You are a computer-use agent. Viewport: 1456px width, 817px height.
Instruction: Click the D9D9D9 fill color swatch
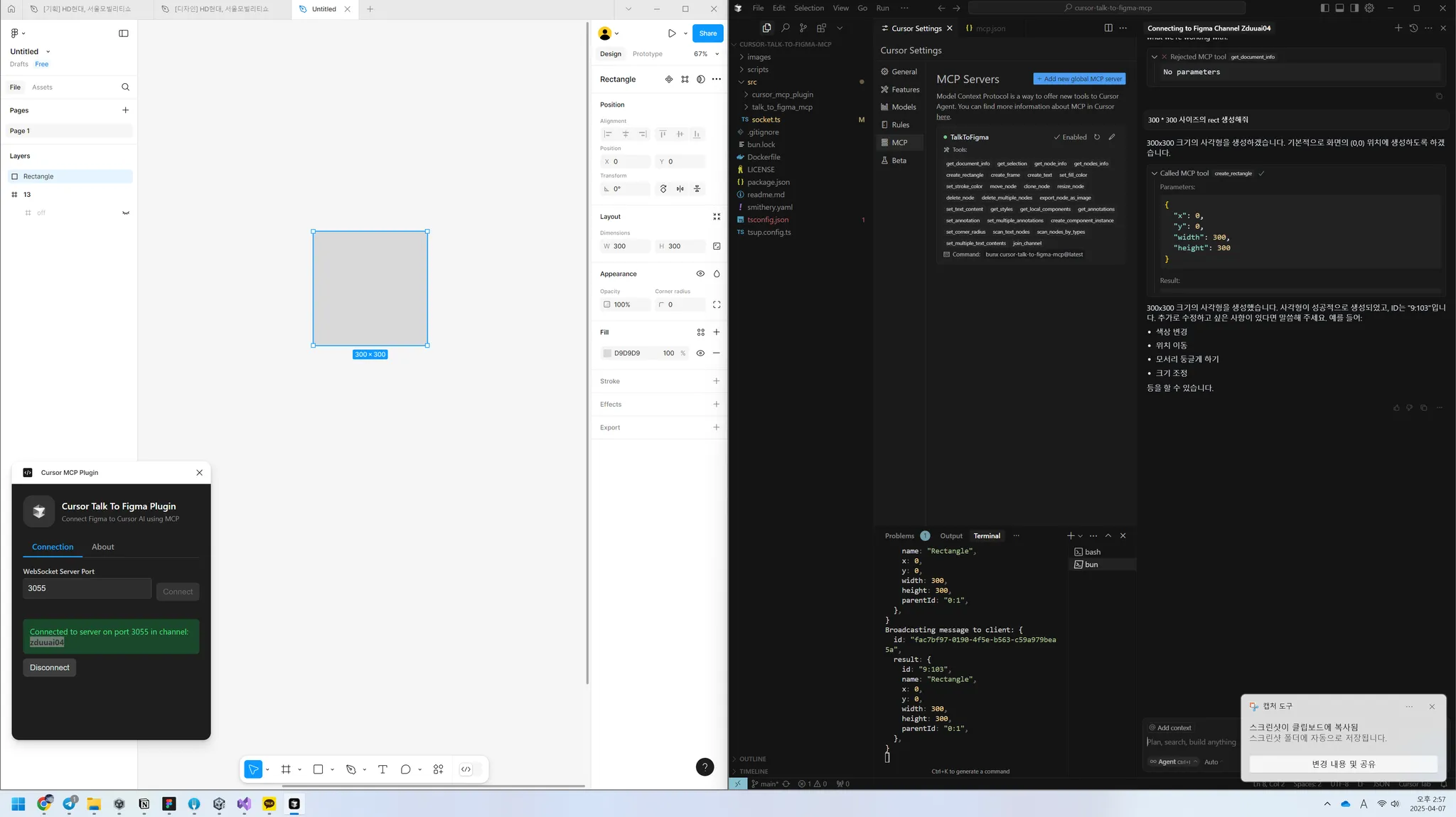[607, 353]
